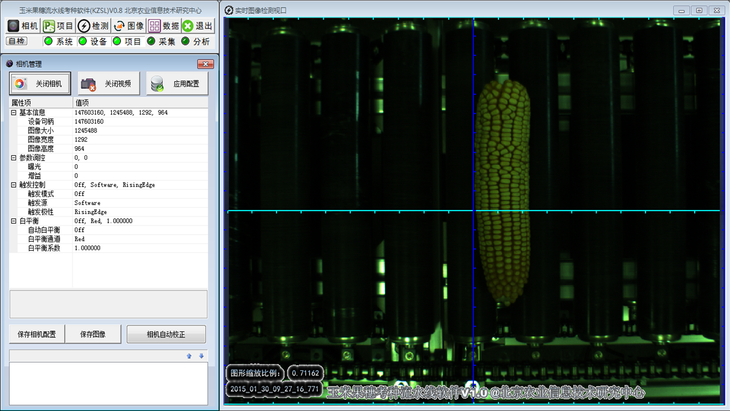Click 保存相机配置 (Save Camera Config) button
Viewport: 730px width, 411px height.
pyautogui.click(x=38, y=334)
